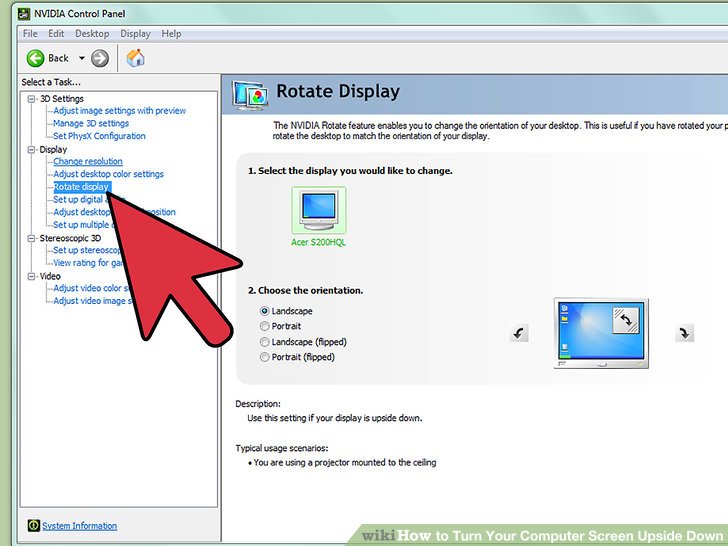Rotate display clockwise with right arrow

point(684,333)
